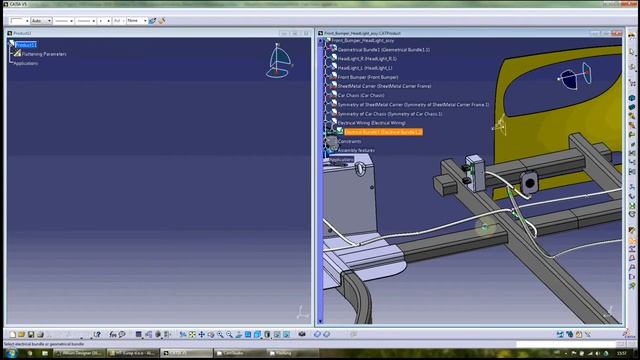Select Product11 root node in left tree
Viewport: 640px width, 360px height.
(x=26, y=44)
